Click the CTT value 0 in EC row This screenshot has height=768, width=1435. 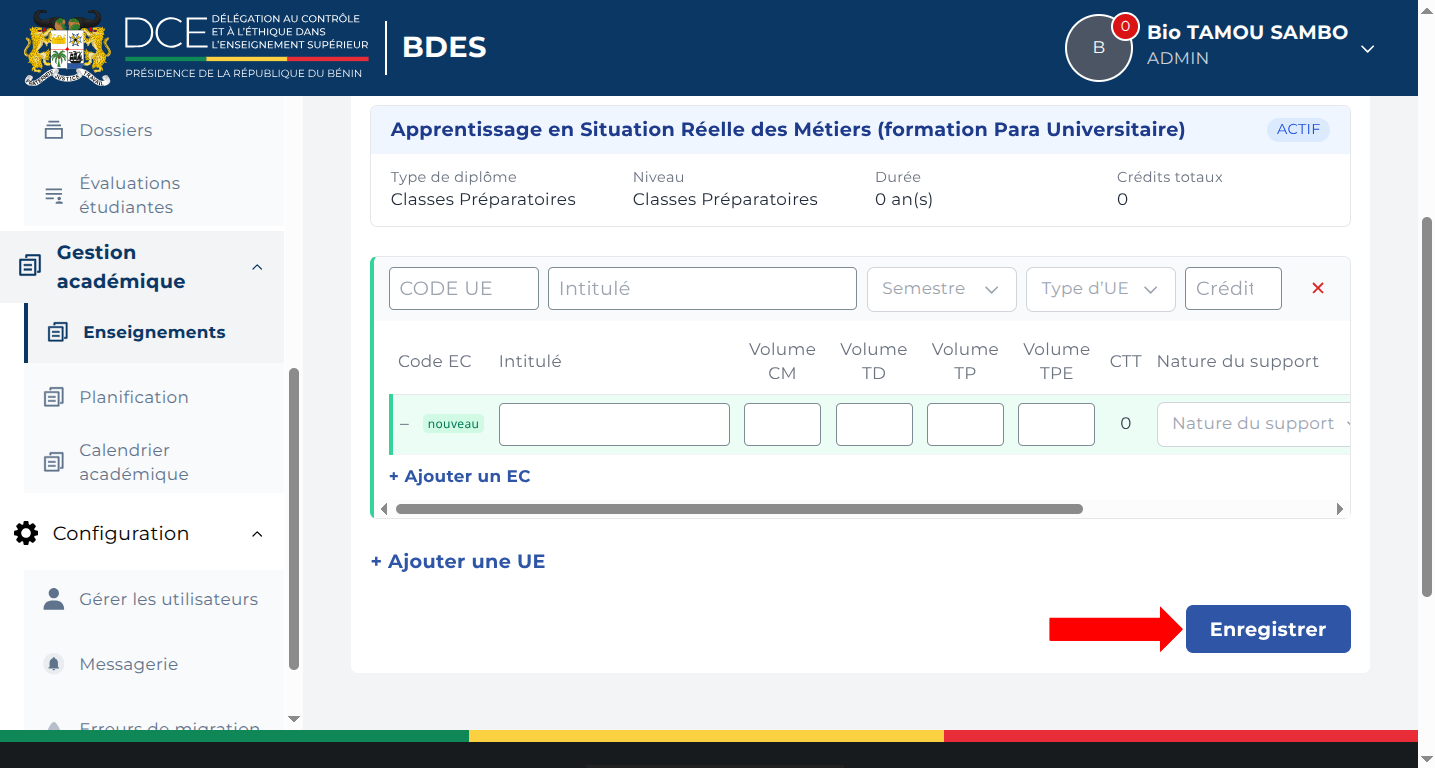click(x=1125, y=424)
